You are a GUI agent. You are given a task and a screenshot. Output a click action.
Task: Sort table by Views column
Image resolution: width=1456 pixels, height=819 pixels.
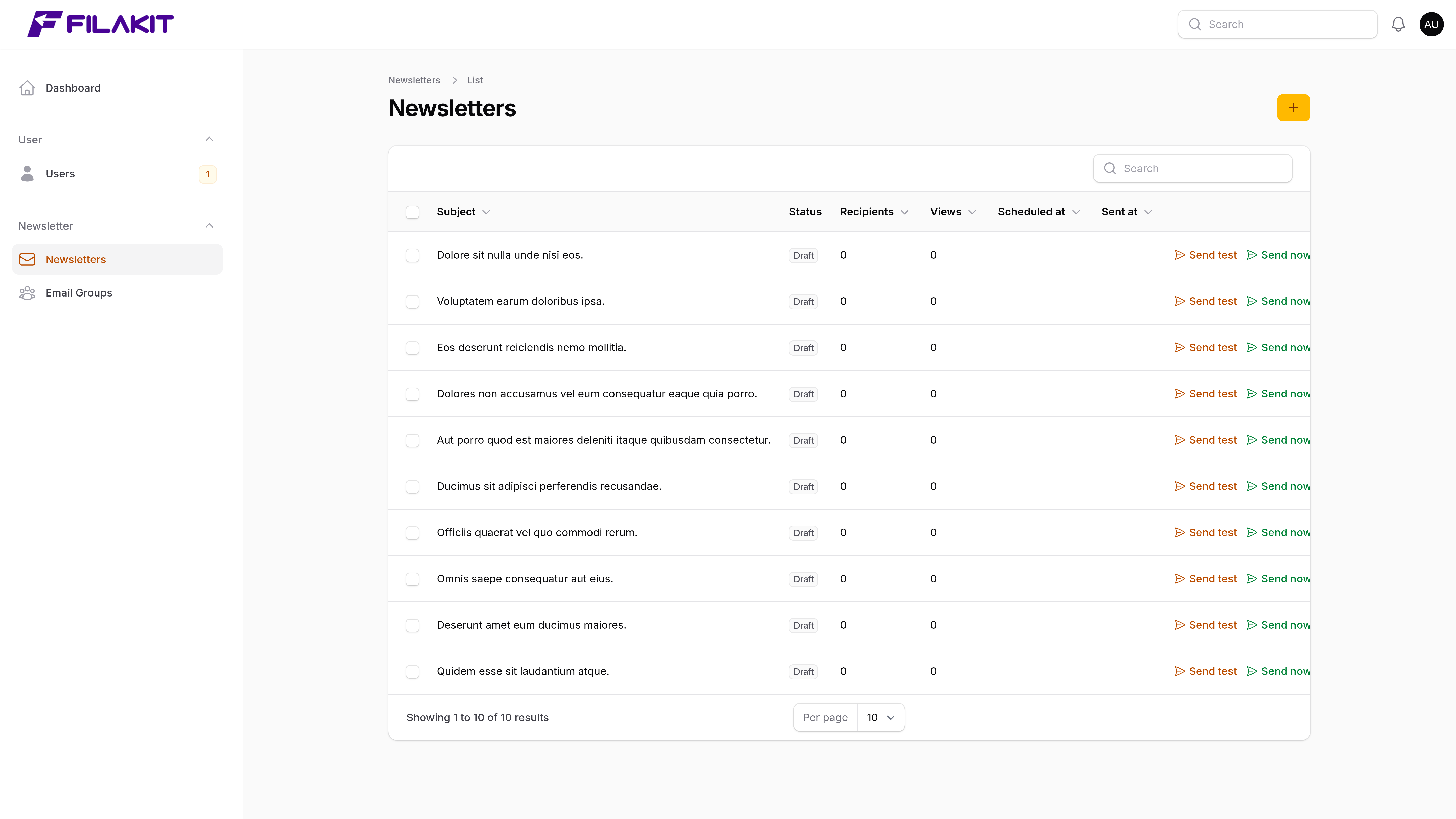[x=953, y=212]
